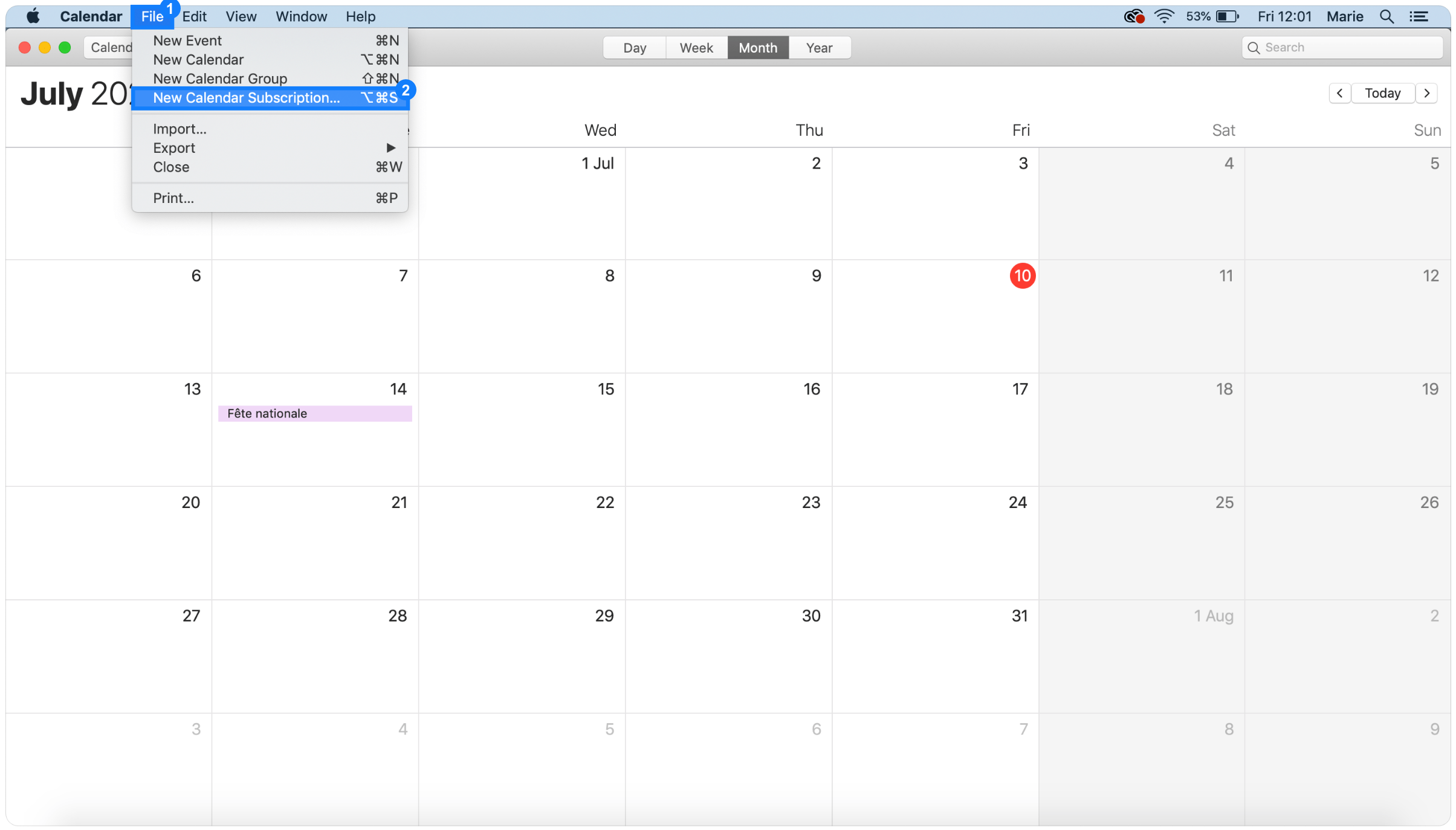Select New Calendar Subscription… item
The height and width of the screenshot is (830, 1456).
click(270, 98)
